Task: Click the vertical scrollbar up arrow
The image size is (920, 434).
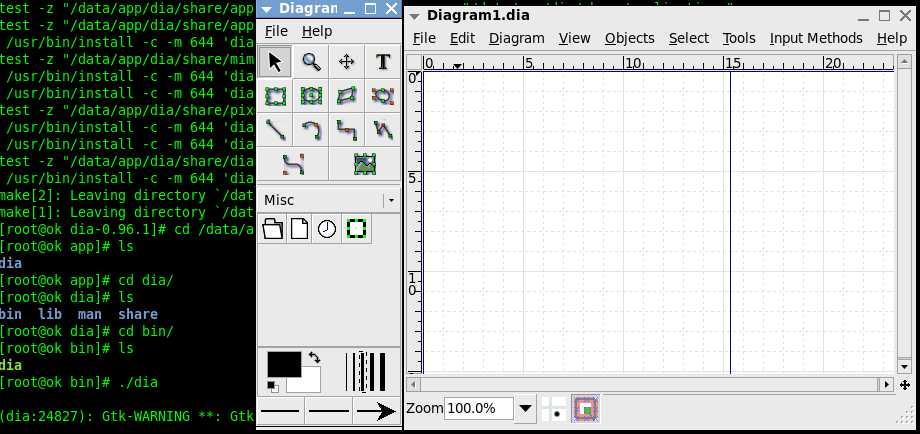Action: coord(904,61)
